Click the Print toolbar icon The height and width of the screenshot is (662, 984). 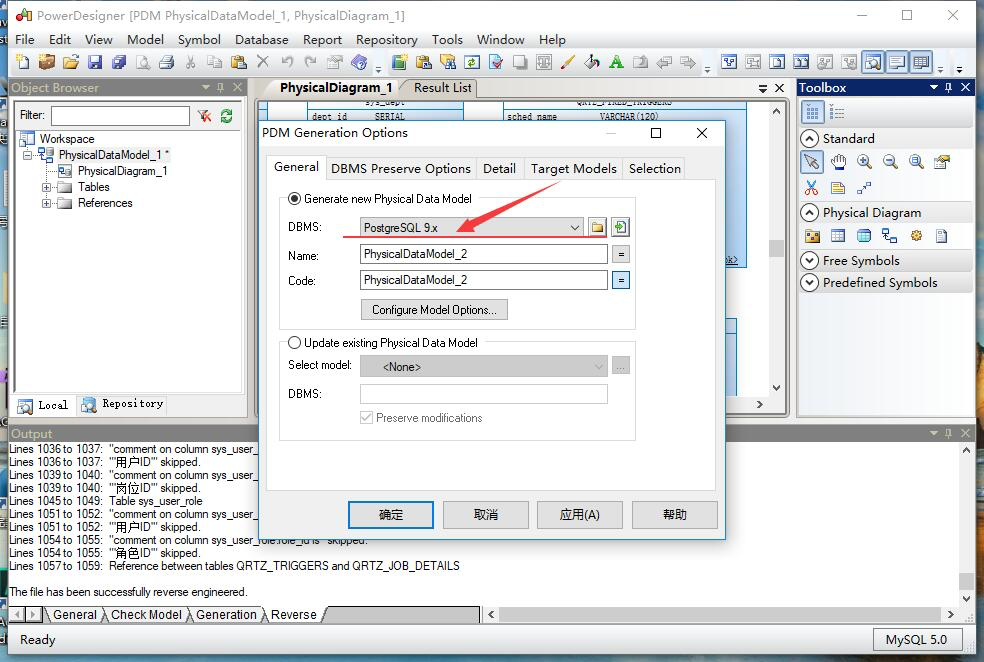166,62
